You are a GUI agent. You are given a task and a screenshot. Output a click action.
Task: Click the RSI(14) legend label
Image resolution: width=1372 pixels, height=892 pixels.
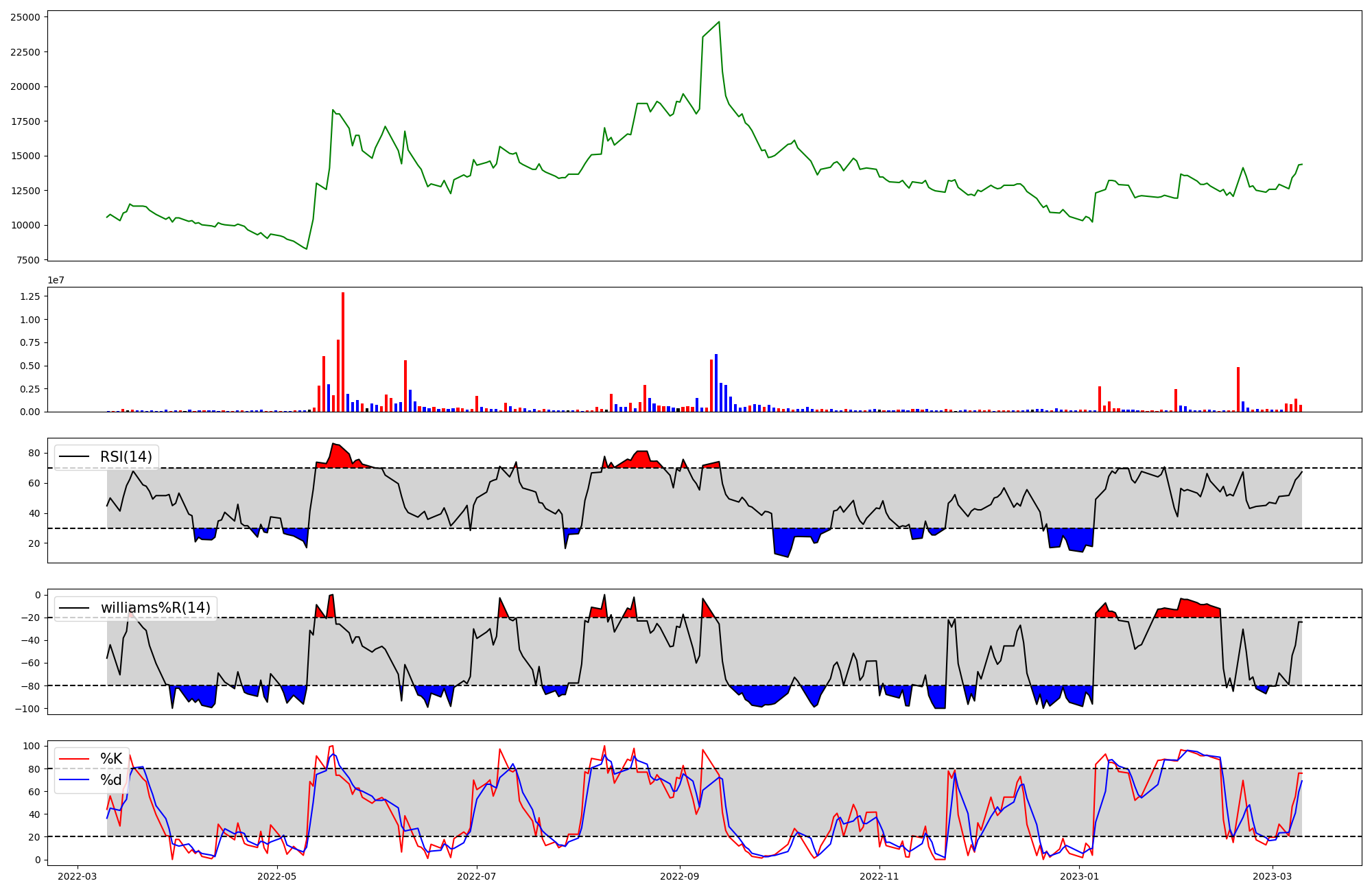pos(126,457)
